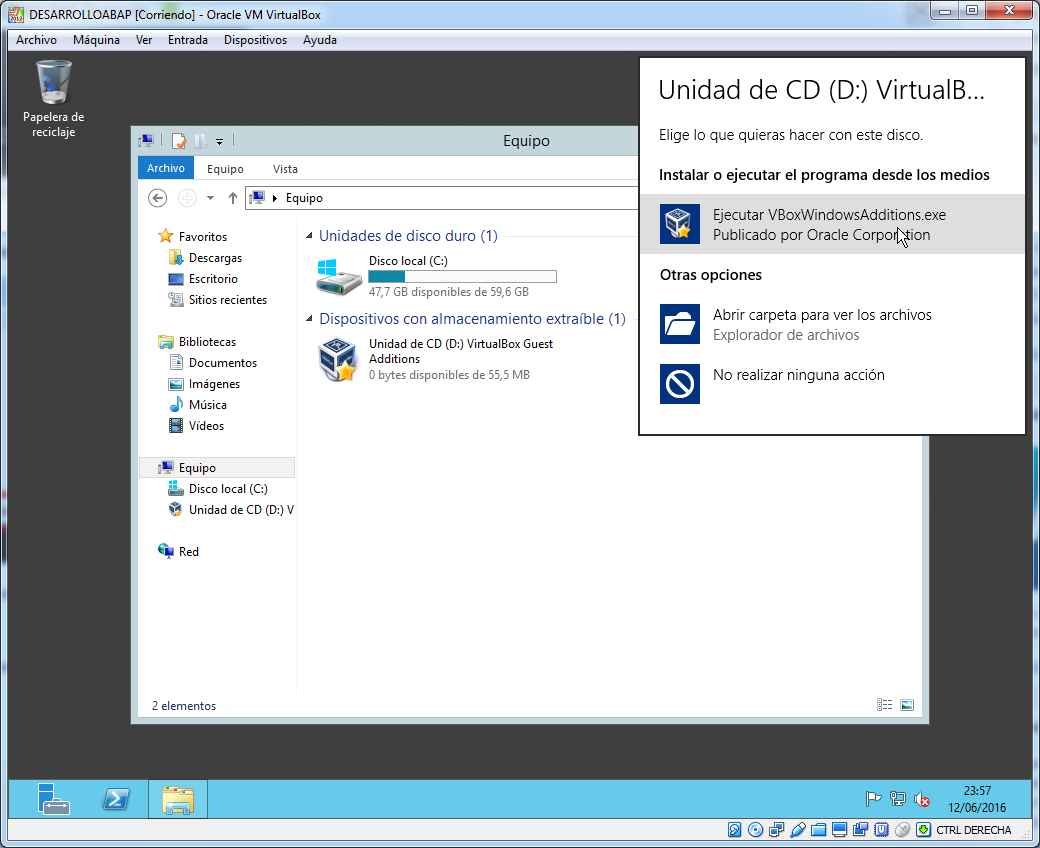This screenshot has height=848, width=1040.
Task: Switch to details view button
Action: coord(885,705)
